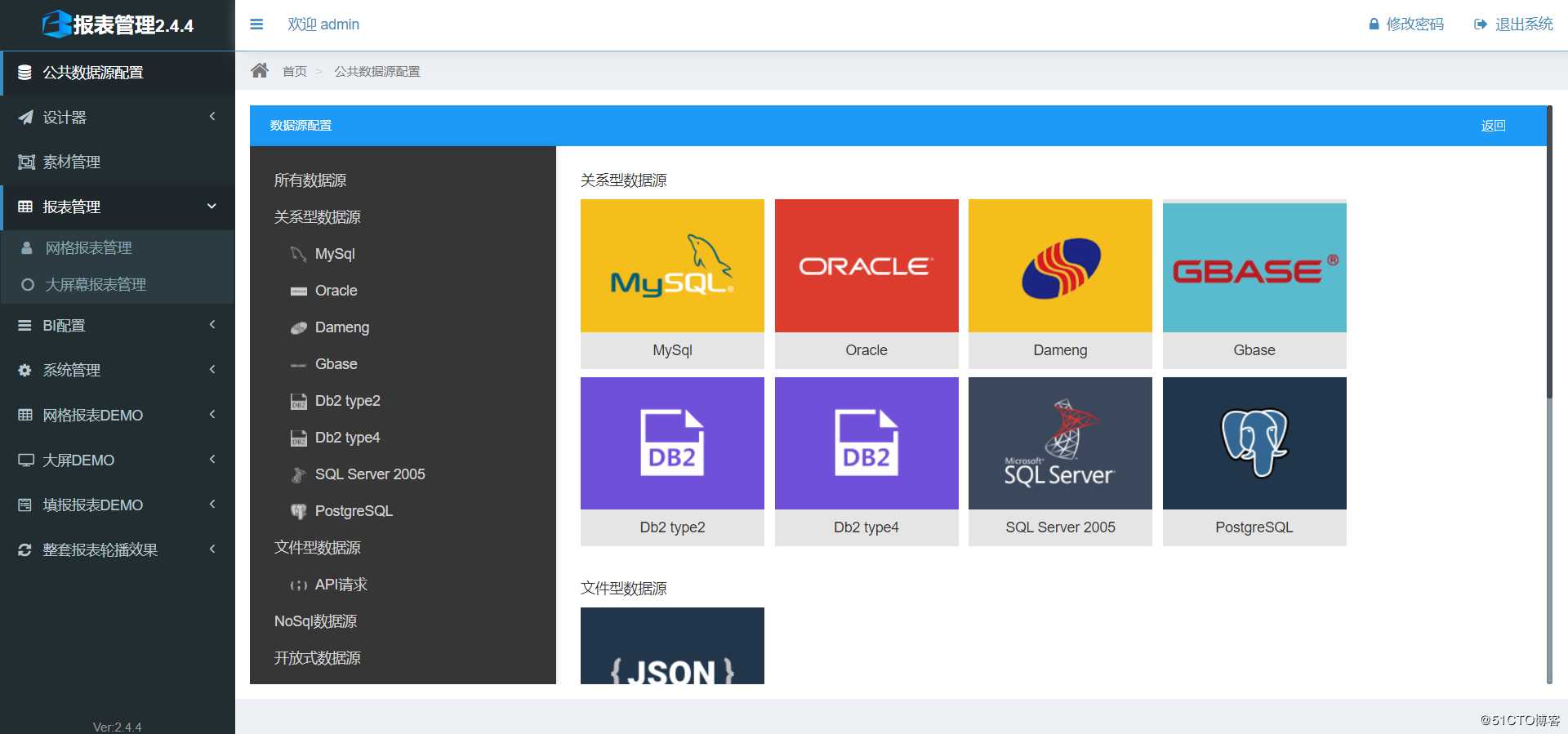Select the Gbase data source tile
The height and width of the screenshot is (734, 1568).
pos(1254,283)
